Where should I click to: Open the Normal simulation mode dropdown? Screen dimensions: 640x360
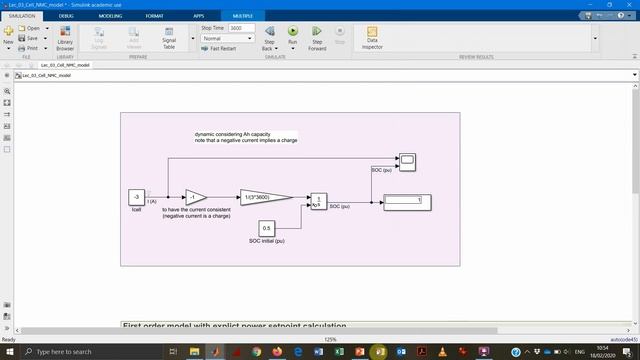point(228,38)
